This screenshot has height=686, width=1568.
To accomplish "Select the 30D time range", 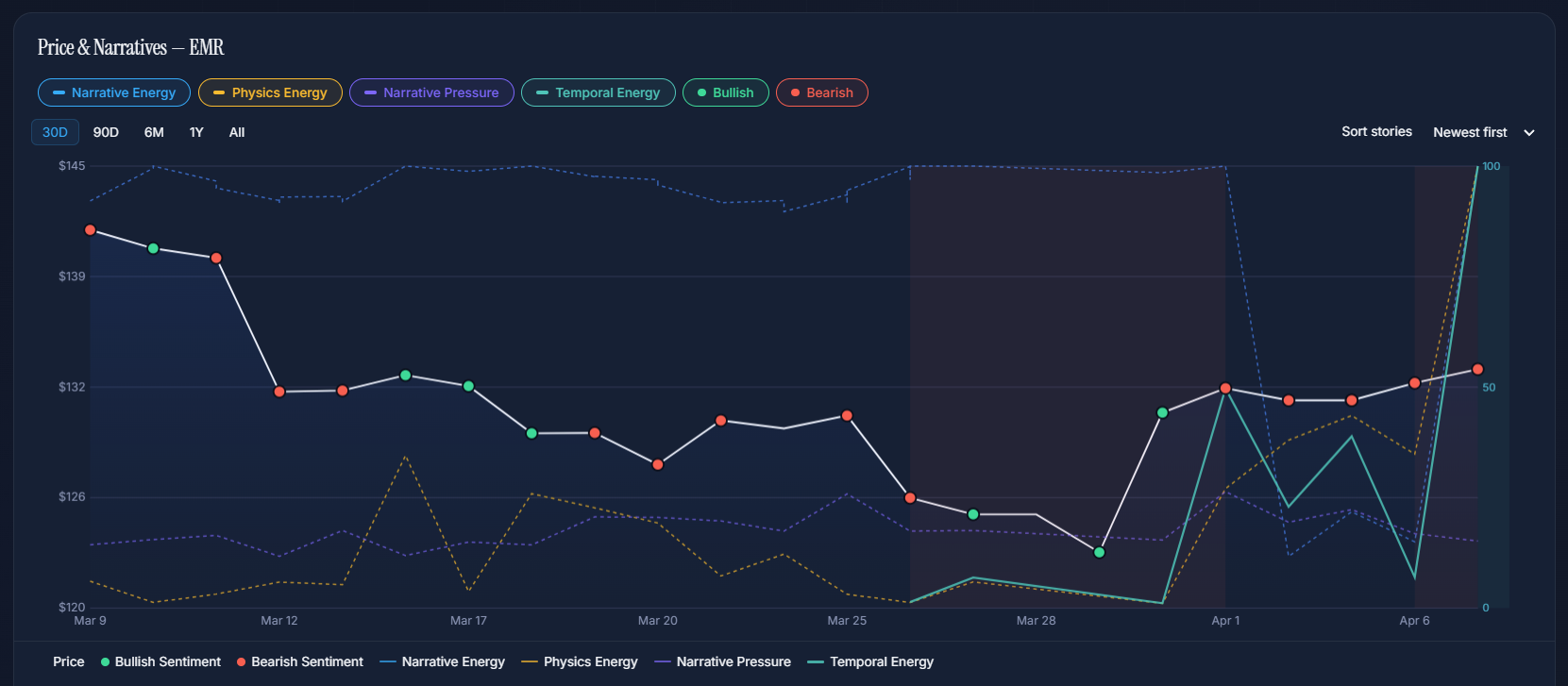I will [55, 132].
